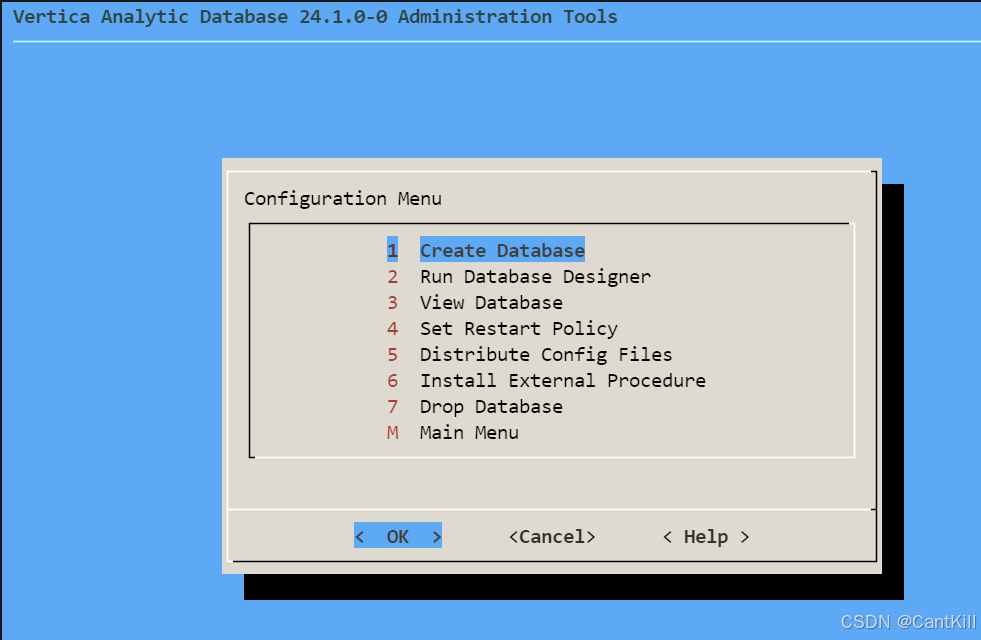Pick the Drop Database option
981x640 pixels.
coord(490,406)
